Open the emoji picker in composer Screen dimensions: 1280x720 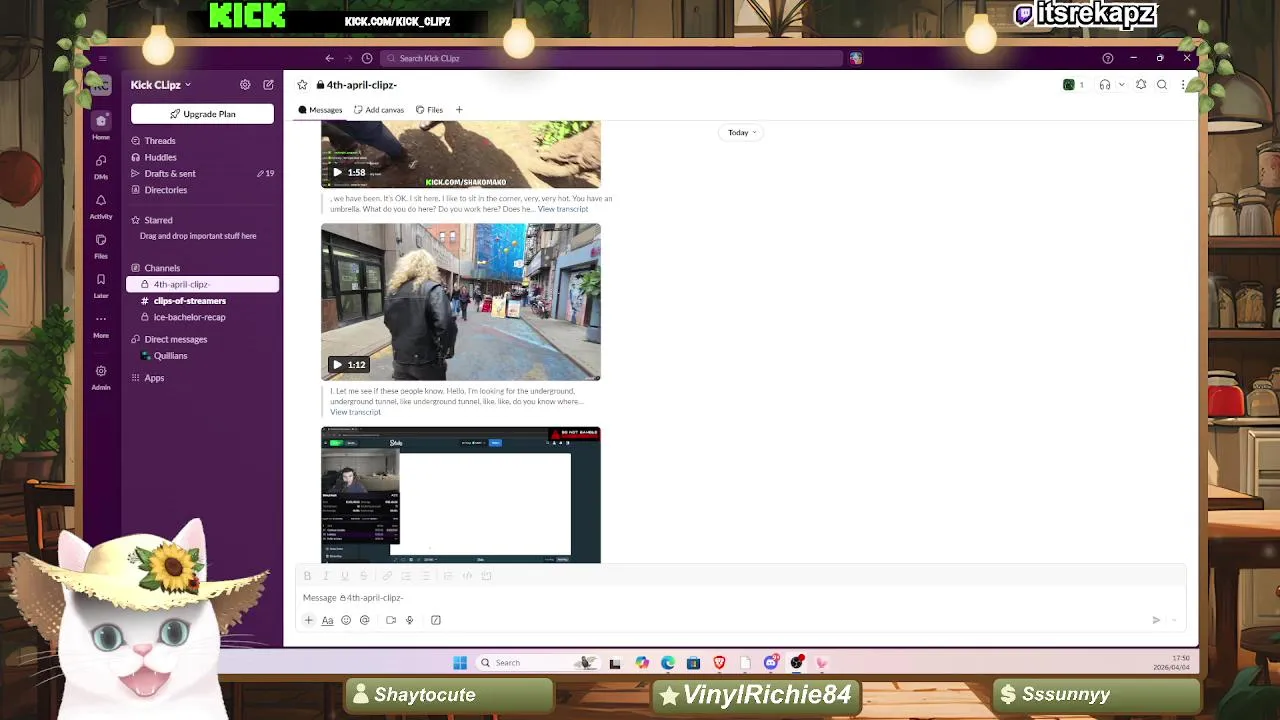click(346, 620)
